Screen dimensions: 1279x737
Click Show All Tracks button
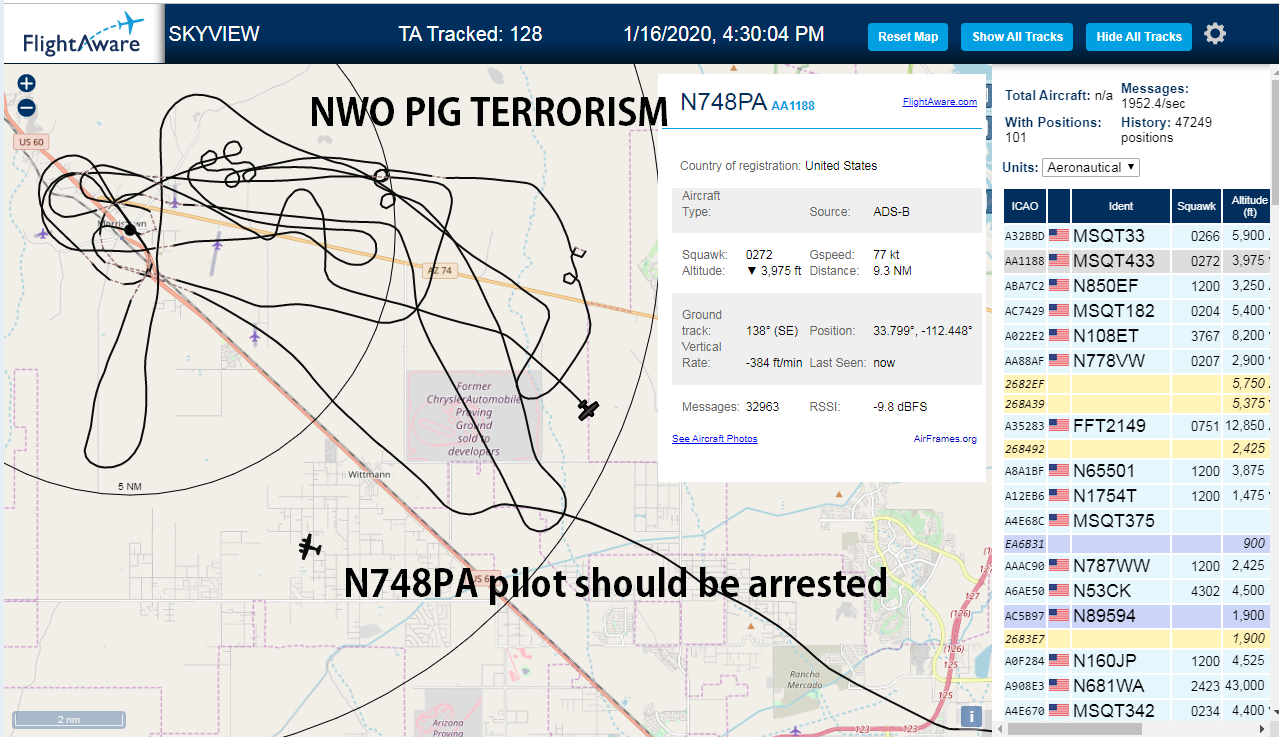(1017, 37)
